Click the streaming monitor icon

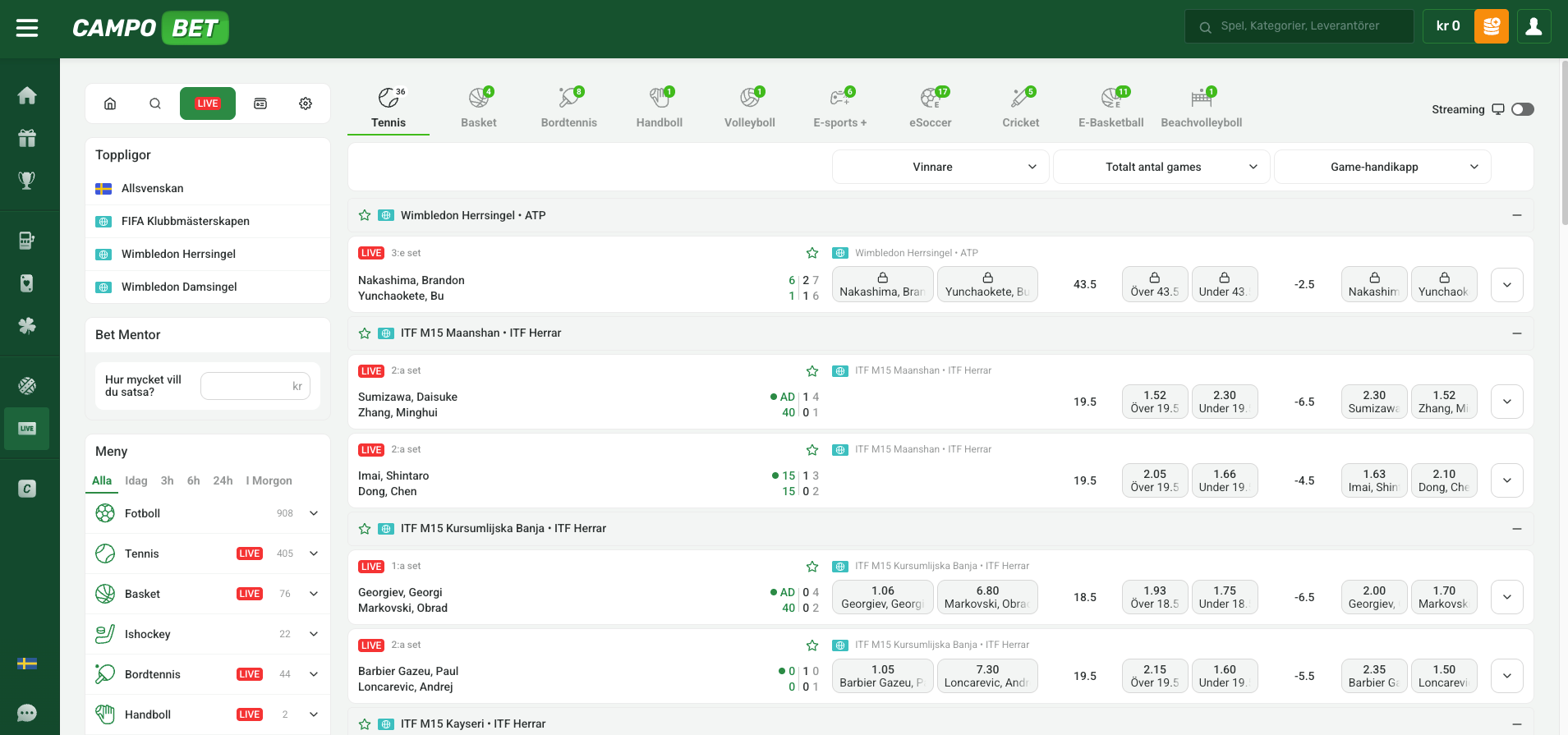[x=1498, y=109]
